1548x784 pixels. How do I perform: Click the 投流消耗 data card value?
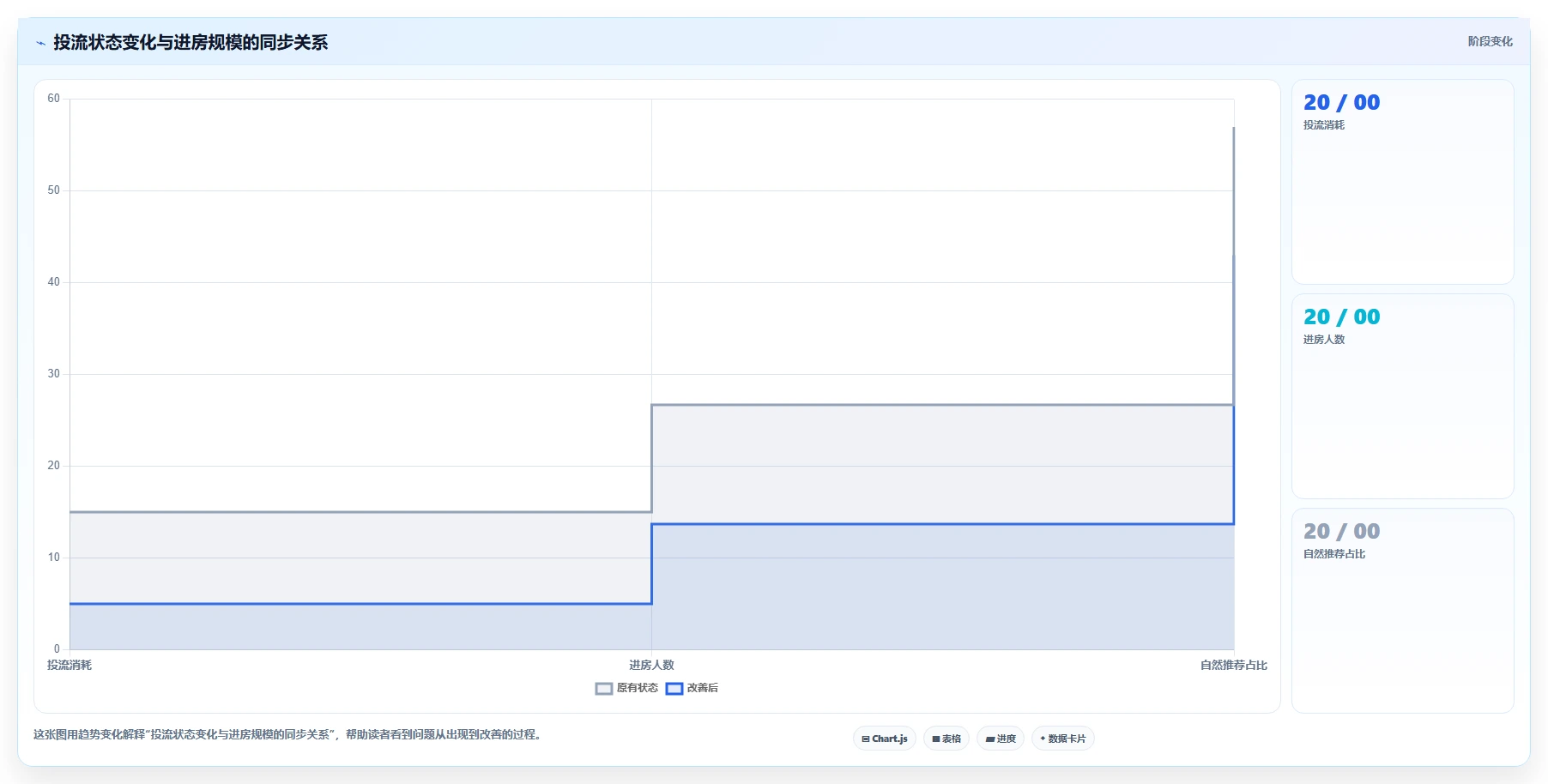1341,102
